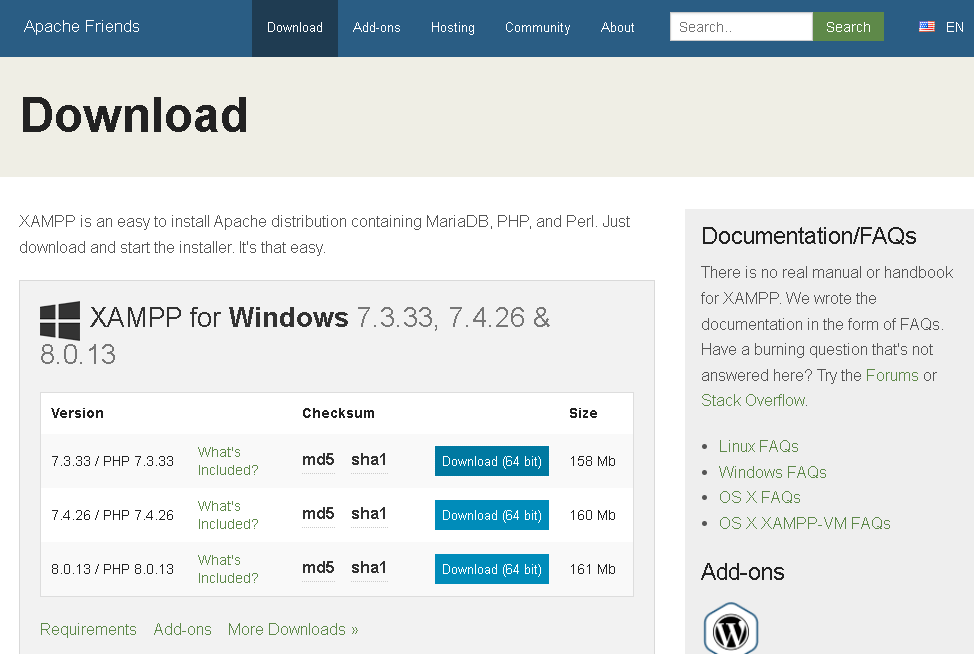Open Add-ons link below the table
The image size is (974, 654).
click(x=183, y=629)
